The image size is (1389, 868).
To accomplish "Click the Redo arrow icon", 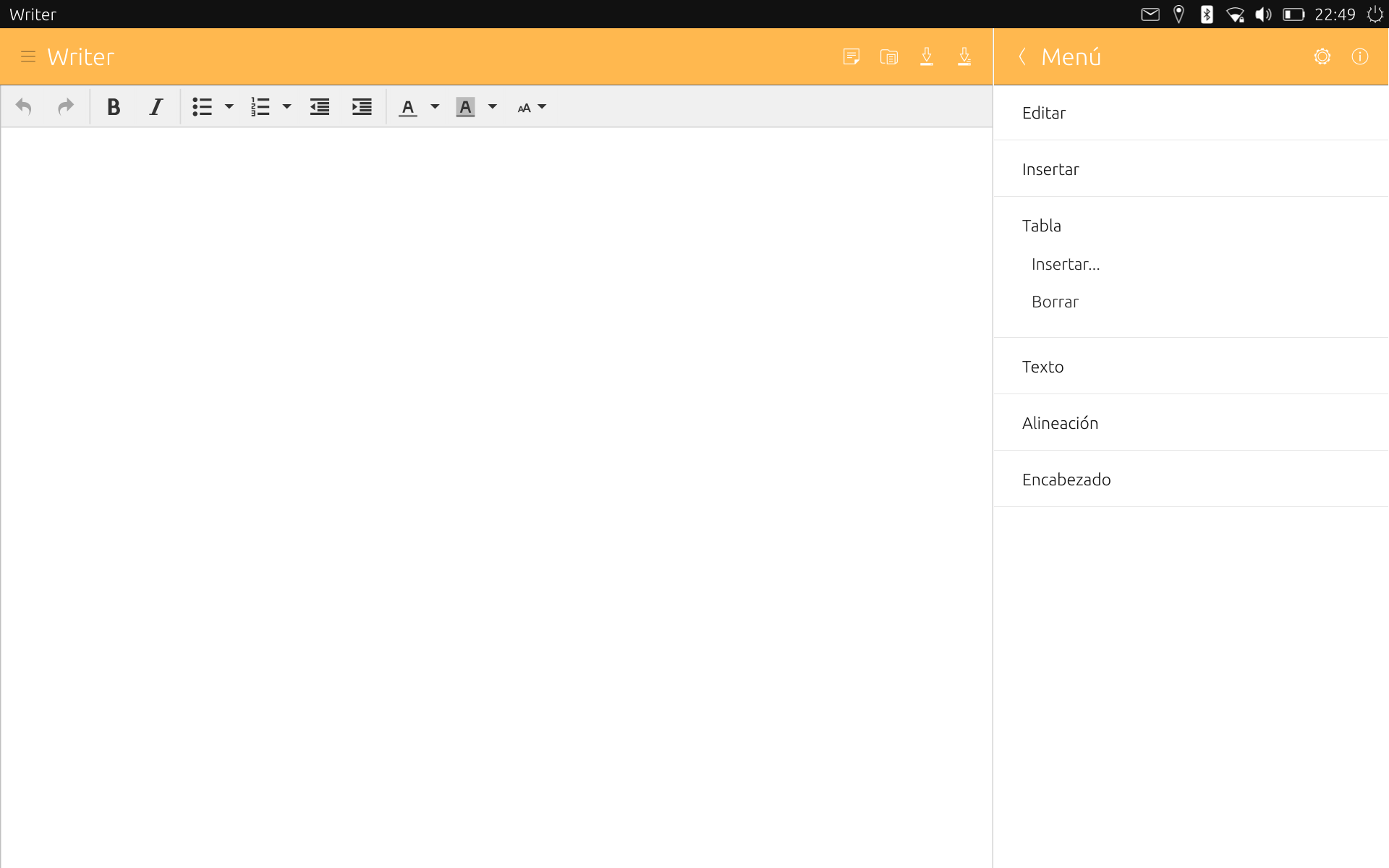I will click(65, 107).
